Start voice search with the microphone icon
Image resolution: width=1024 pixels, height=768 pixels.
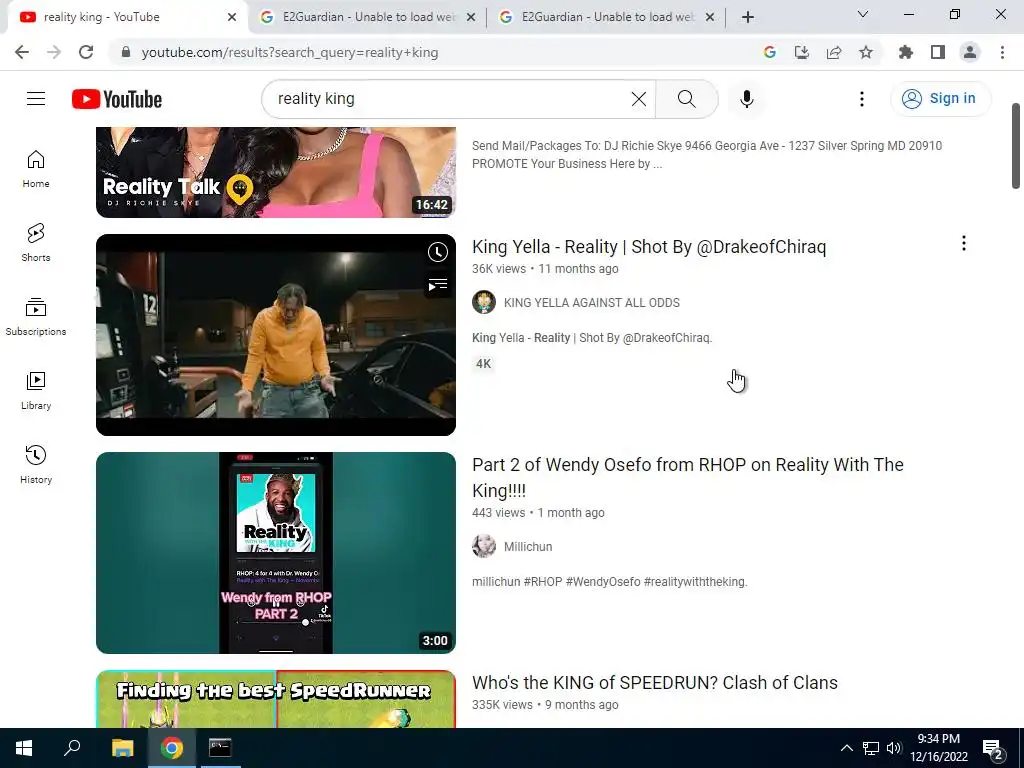tap(746, 99)
